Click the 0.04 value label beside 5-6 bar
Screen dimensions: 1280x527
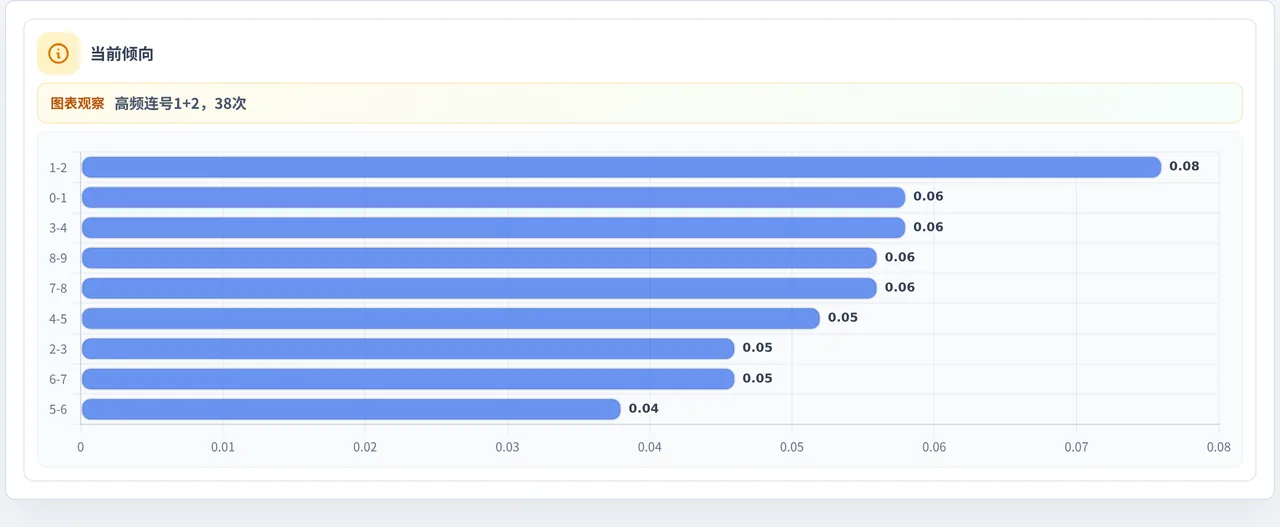[x=644, y=409]
